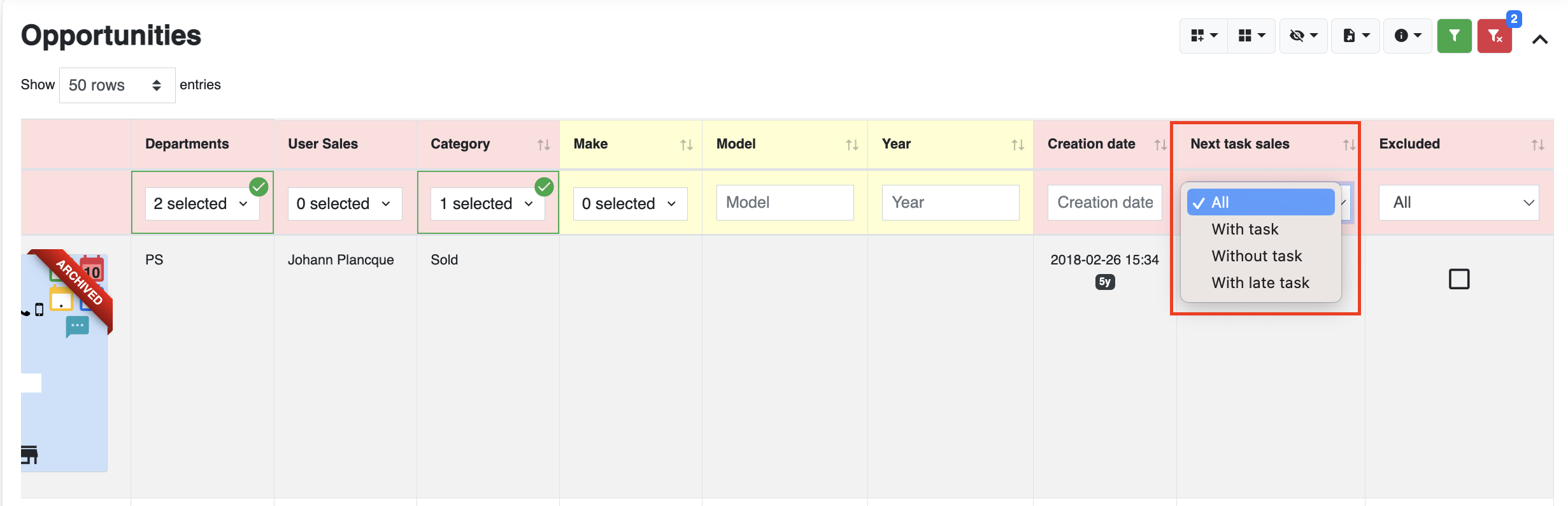Open the Make '0 selected' dropdown
Screen dimensions: 1568x506
[630, 204]
